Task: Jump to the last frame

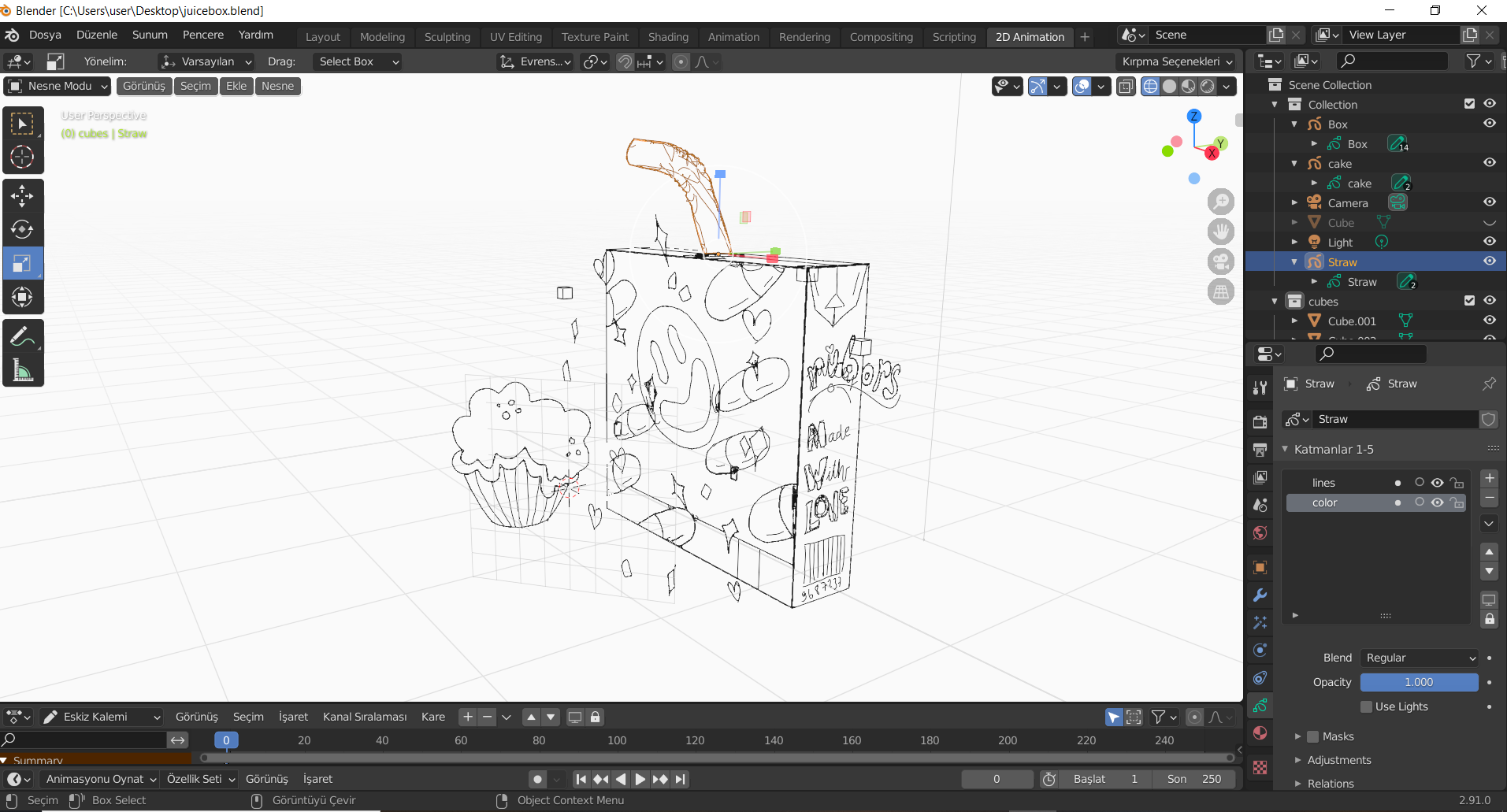Action: (681, 779)
